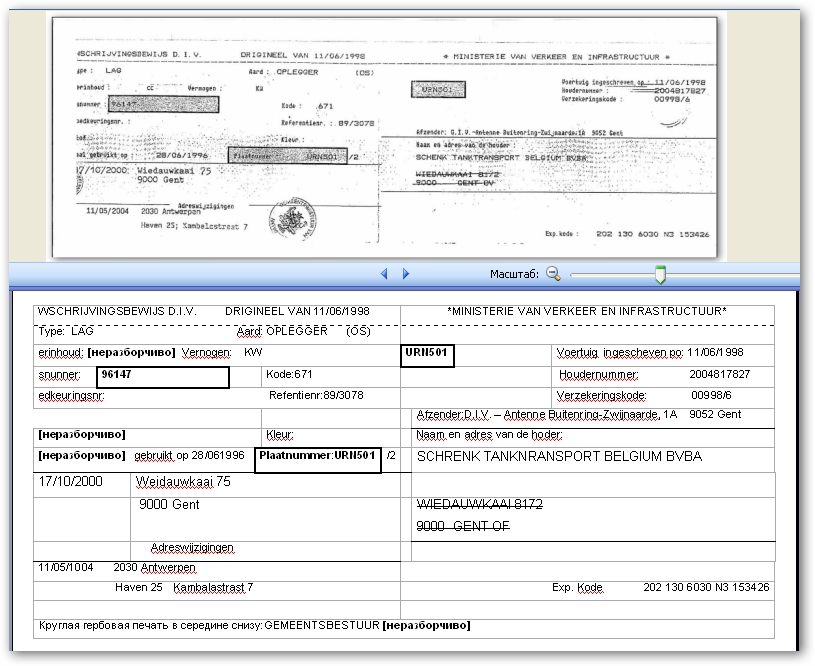Image resolution: width=815 pixels, height=666 pixels.
Task: Click 'Aard: OPLEGGER' cell text
Action: coord(282,331)
